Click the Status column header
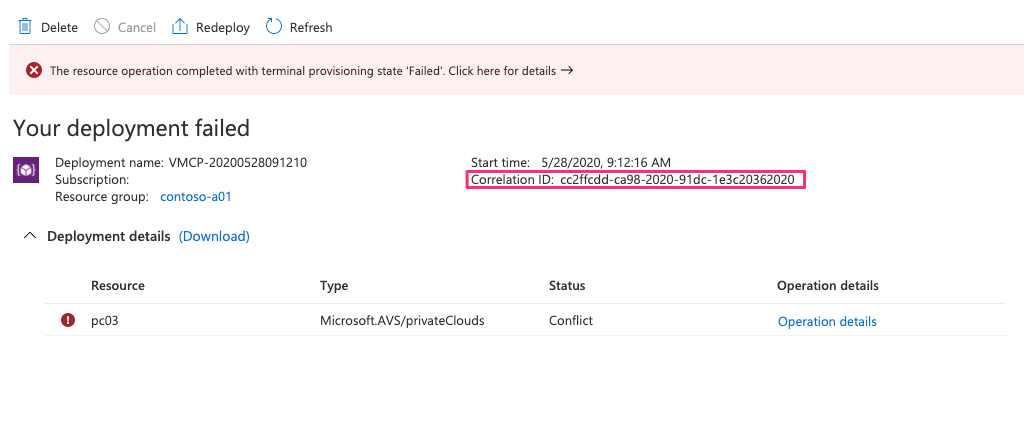The height and width of the screenshot is (429, 1024). [x=567, y=286]
